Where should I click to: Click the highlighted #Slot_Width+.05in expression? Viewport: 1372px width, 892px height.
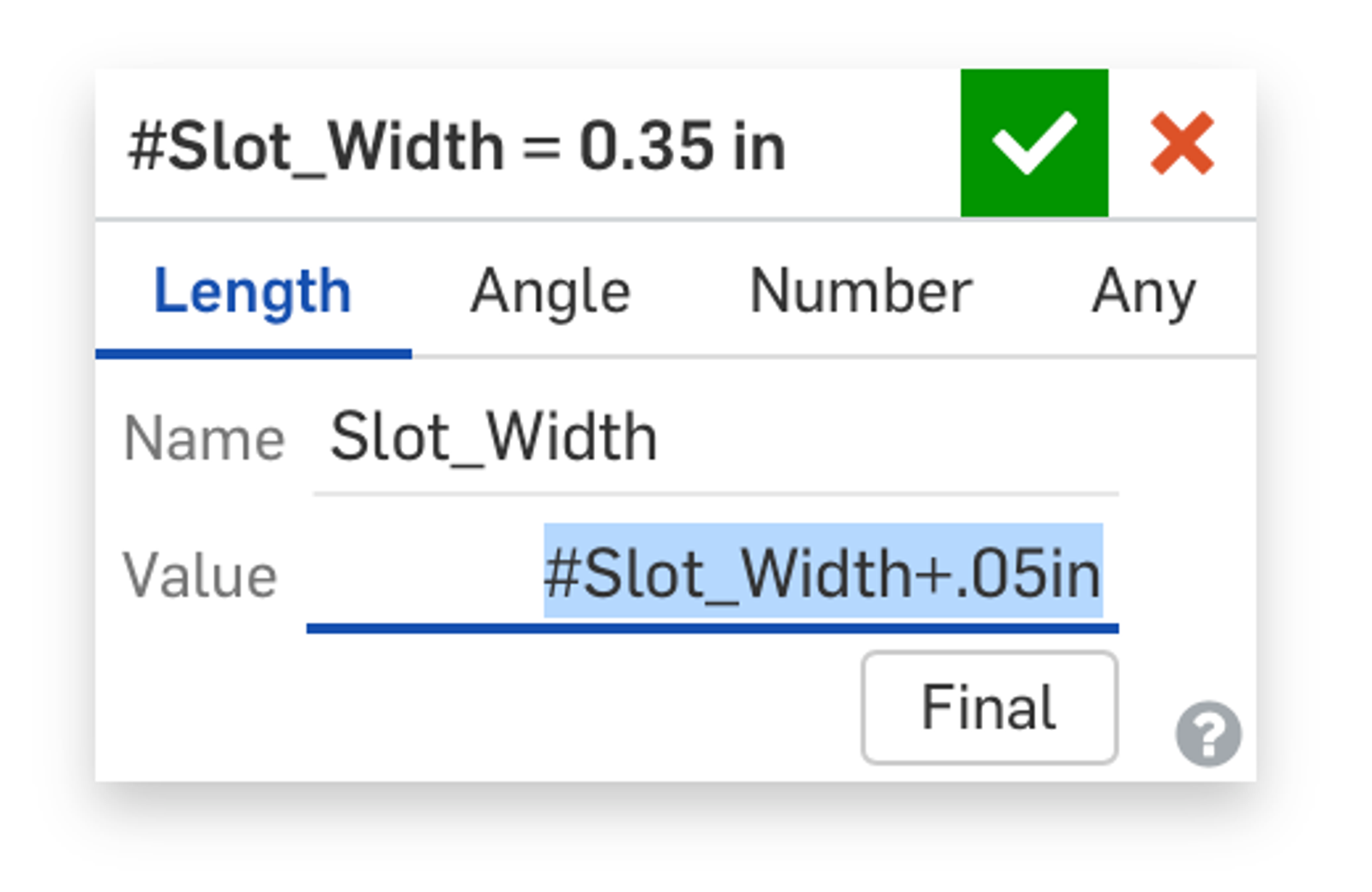coord(822,573)
